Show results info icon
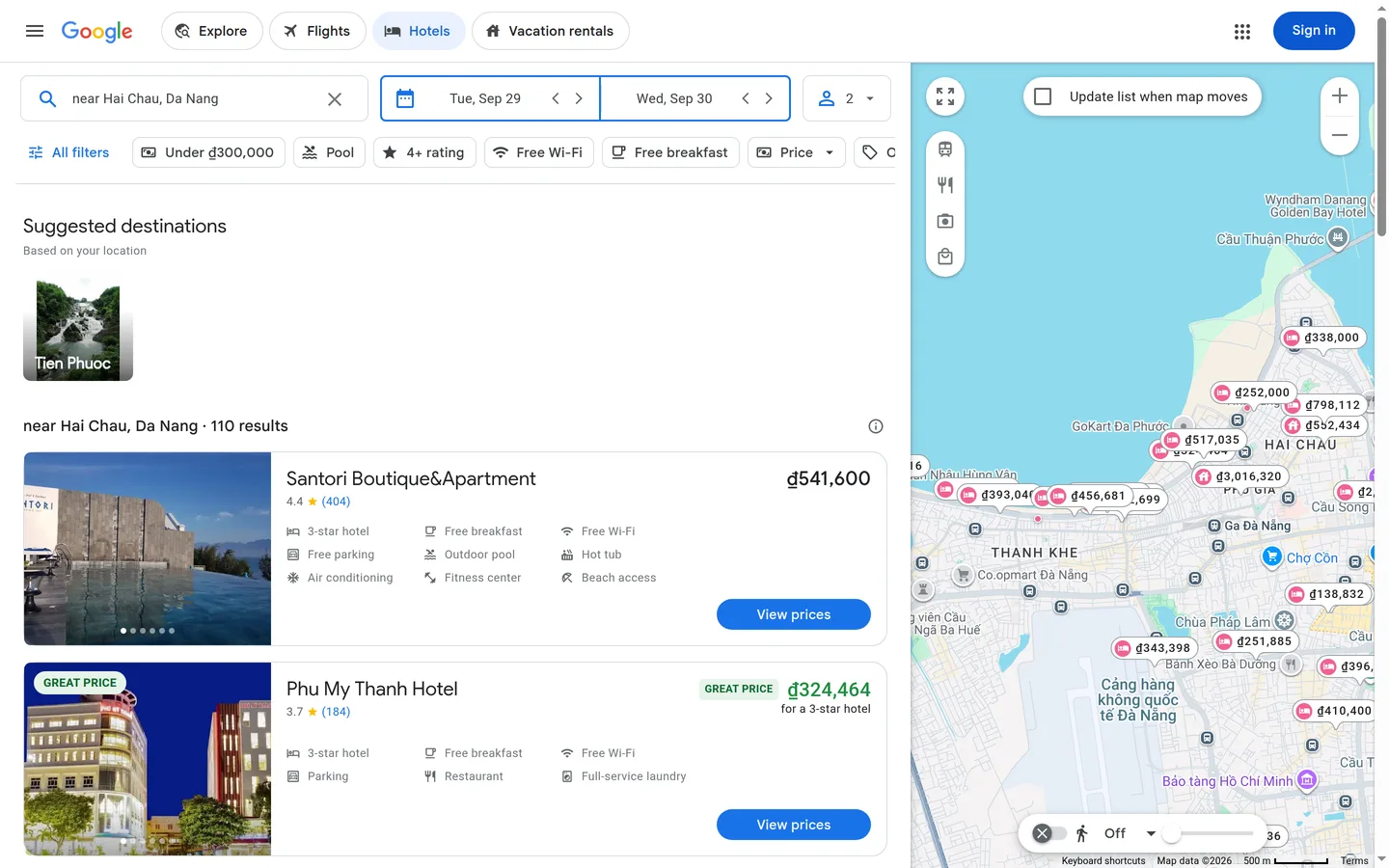Screen dimensions: 1389x868 [x=876, y=426]
